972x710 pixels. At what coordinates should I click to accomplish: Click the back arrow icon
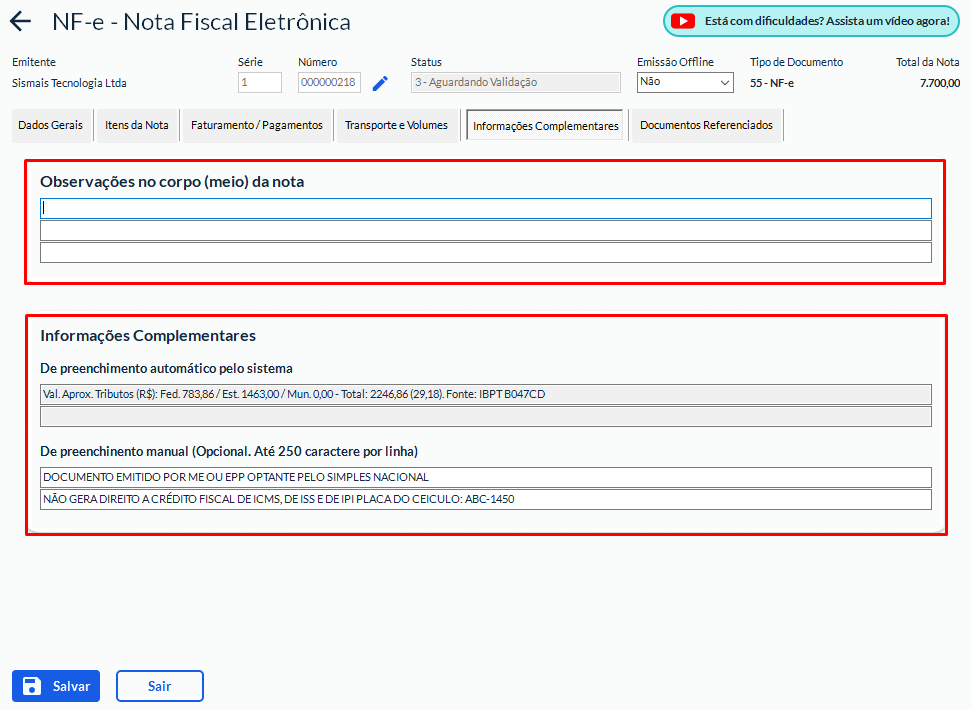[20, 22]
